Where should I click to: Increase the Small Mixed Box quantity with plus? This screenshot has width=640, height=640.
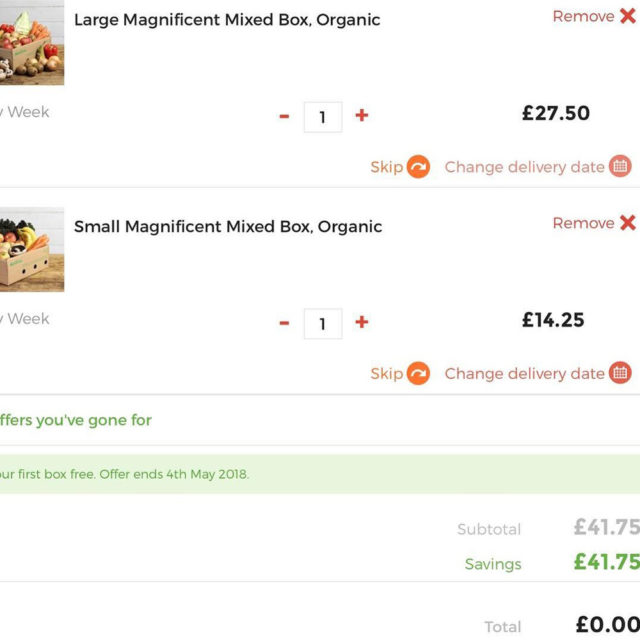coord(362,322)
